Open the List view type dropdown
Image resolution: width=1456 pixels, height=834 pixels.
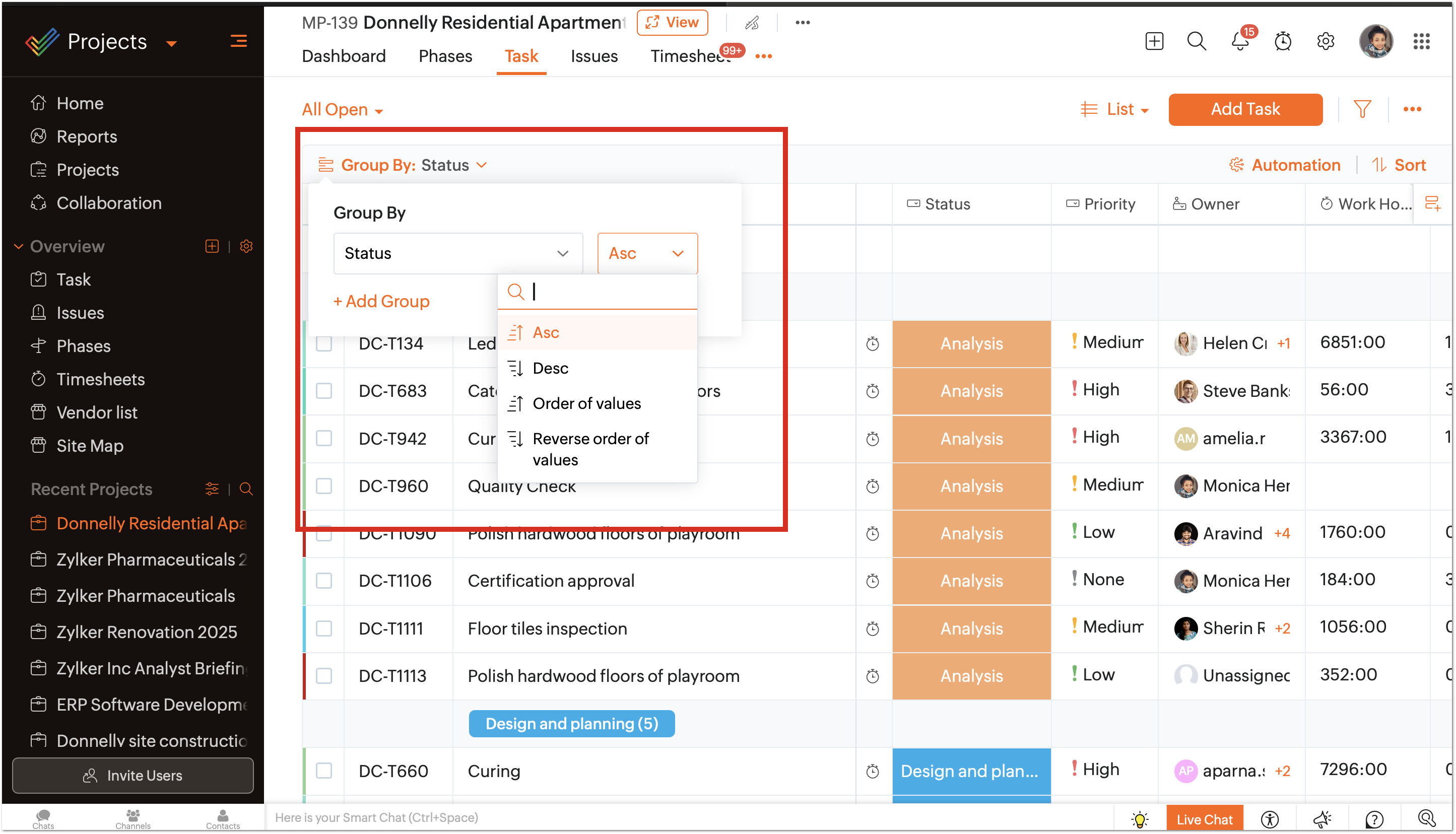coord(1114,109)
